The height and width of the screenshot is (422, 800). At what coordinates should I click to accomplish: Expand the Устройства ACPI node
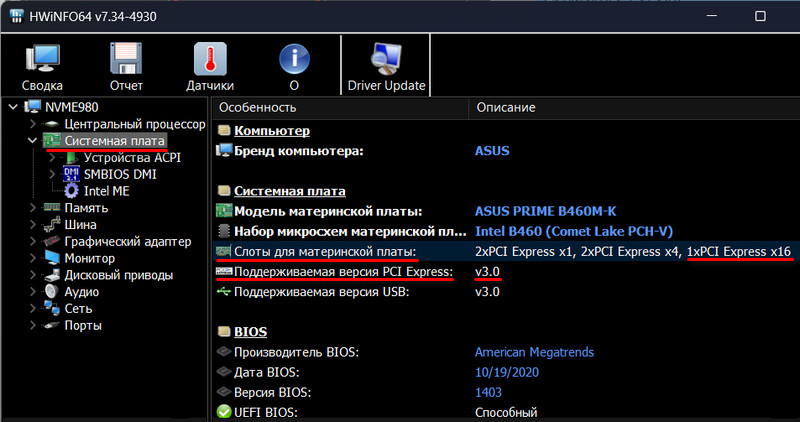coord(52,158)
